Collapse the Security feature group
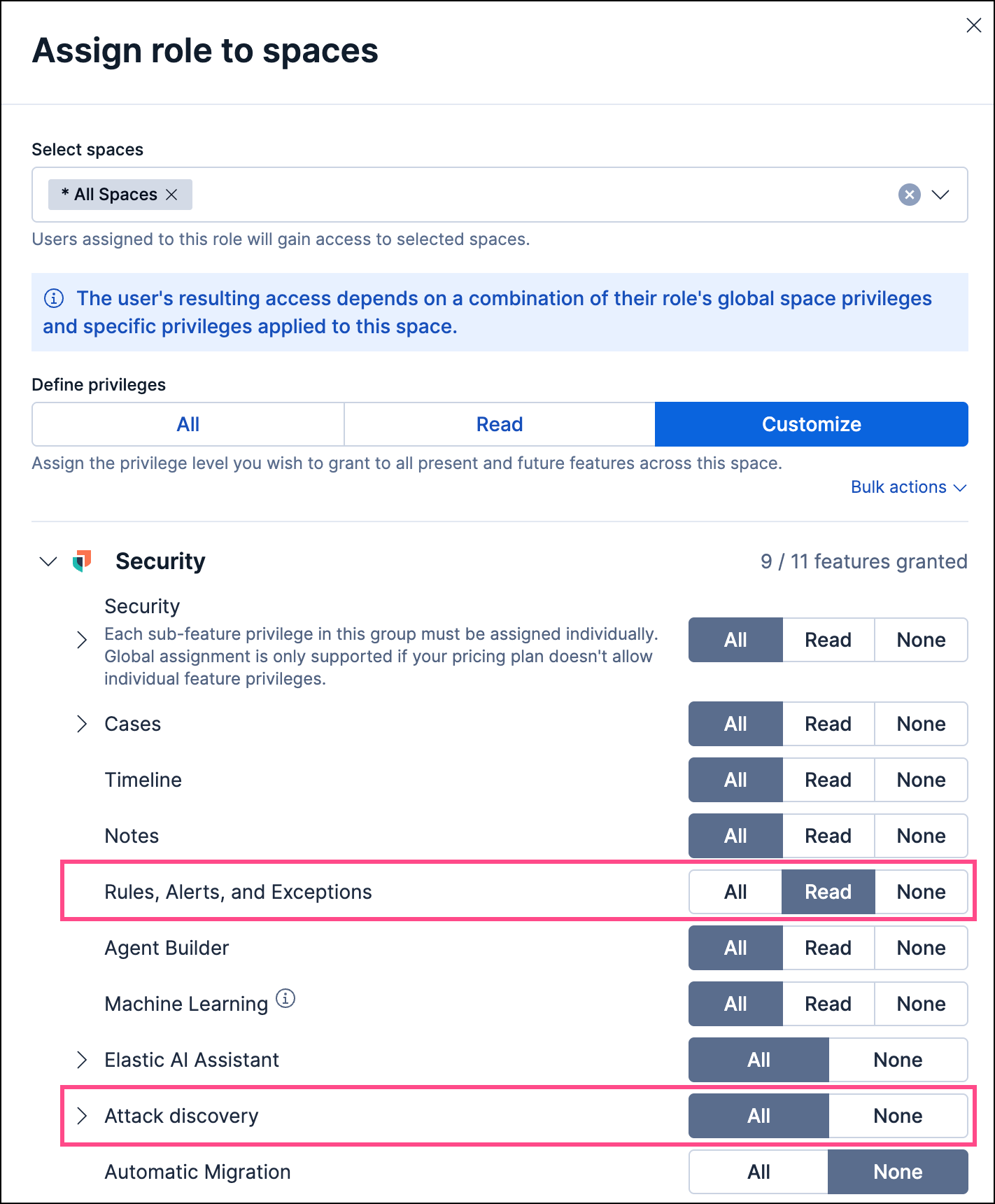Viewport: 995px width, 1204px height. pyautogui.click(x=47, y=561)
